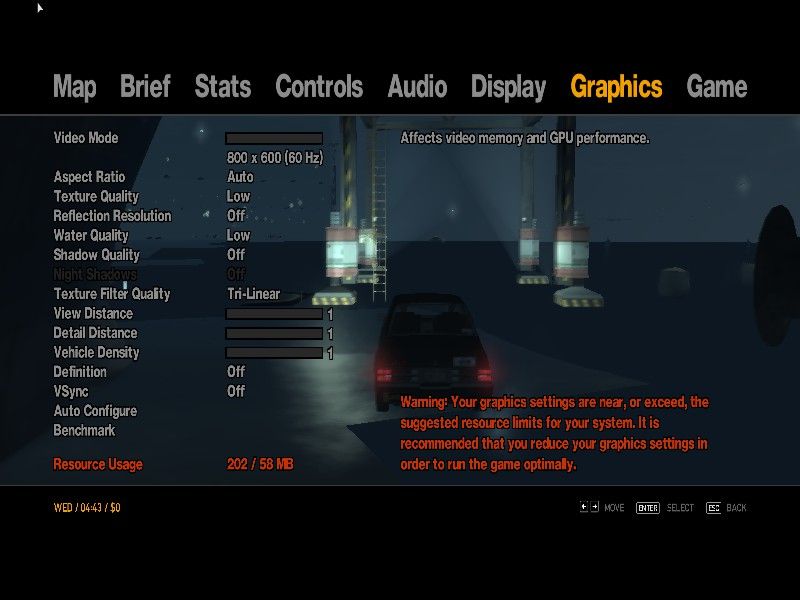Select the Detail Distance label
The width and height of the screenshot is (800, 600).
(x=95, y=333)
